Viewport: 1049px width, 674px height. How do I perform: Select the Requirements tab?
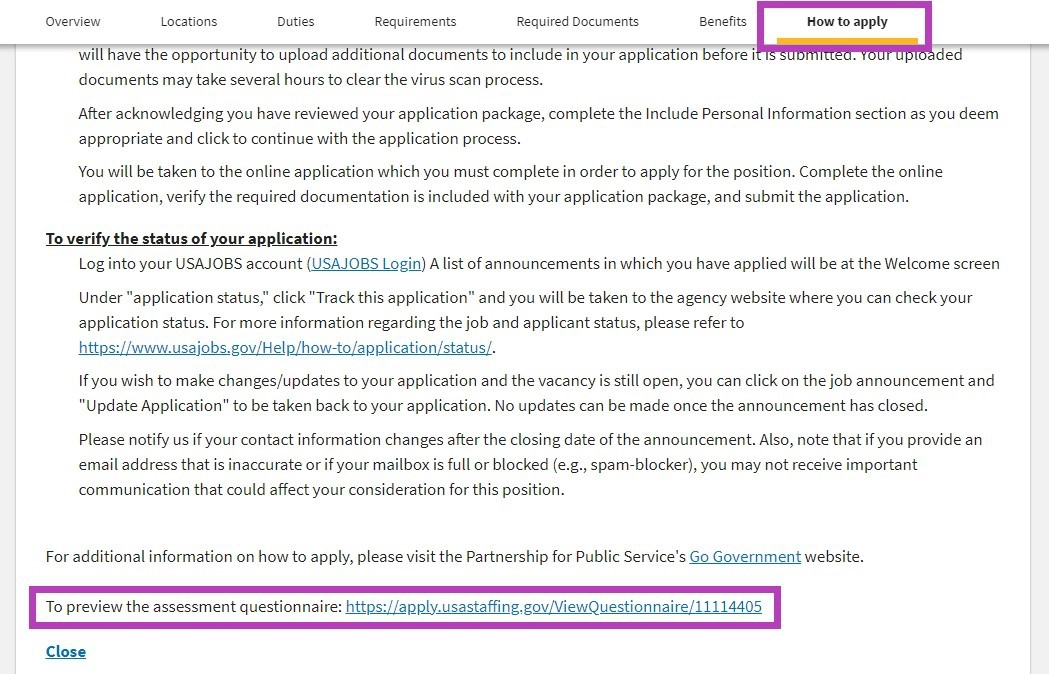click(415, 21)
